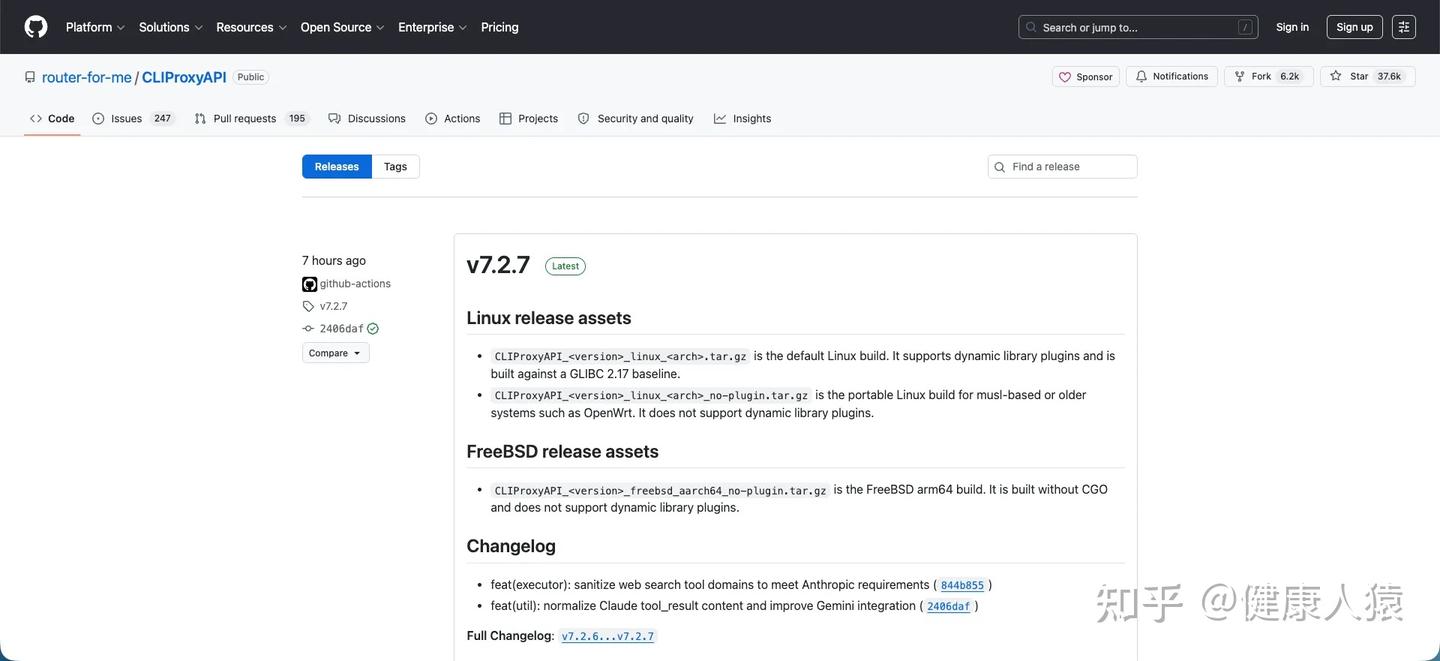Screen dimensions: 1440x661
Task: Expand the Enterprise menu
Action: coord(432,27)
